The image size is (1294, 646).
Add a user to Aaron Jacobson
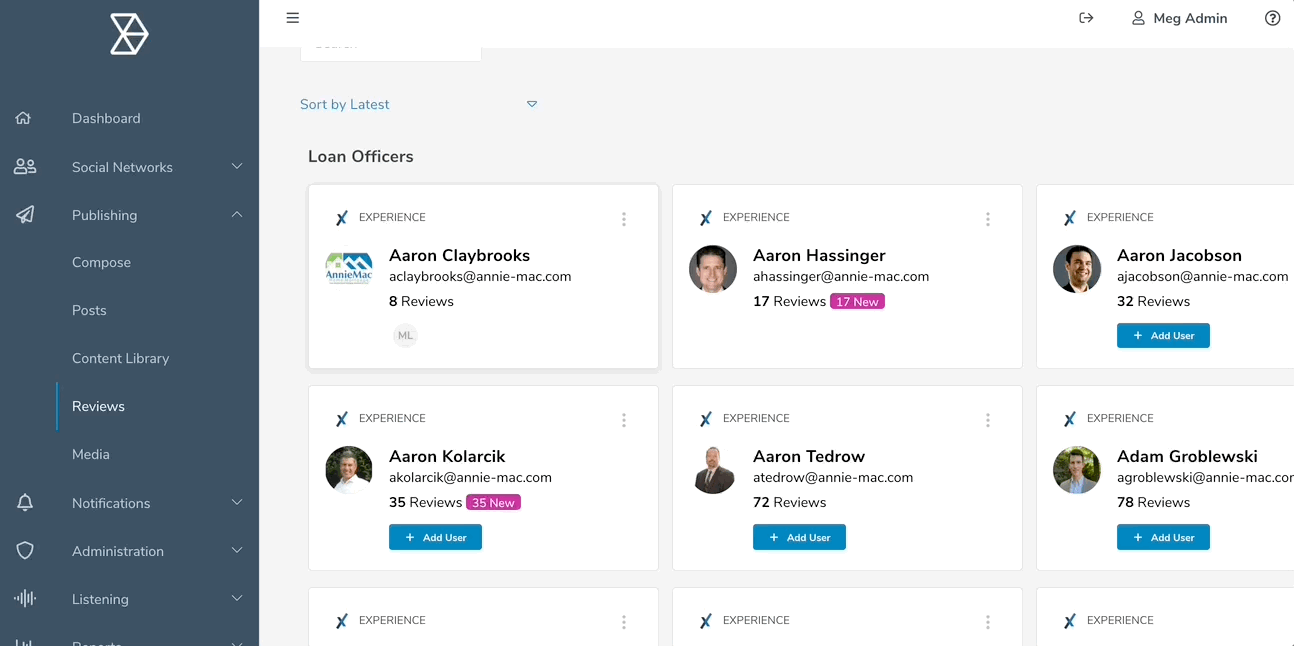[1163, 336]
